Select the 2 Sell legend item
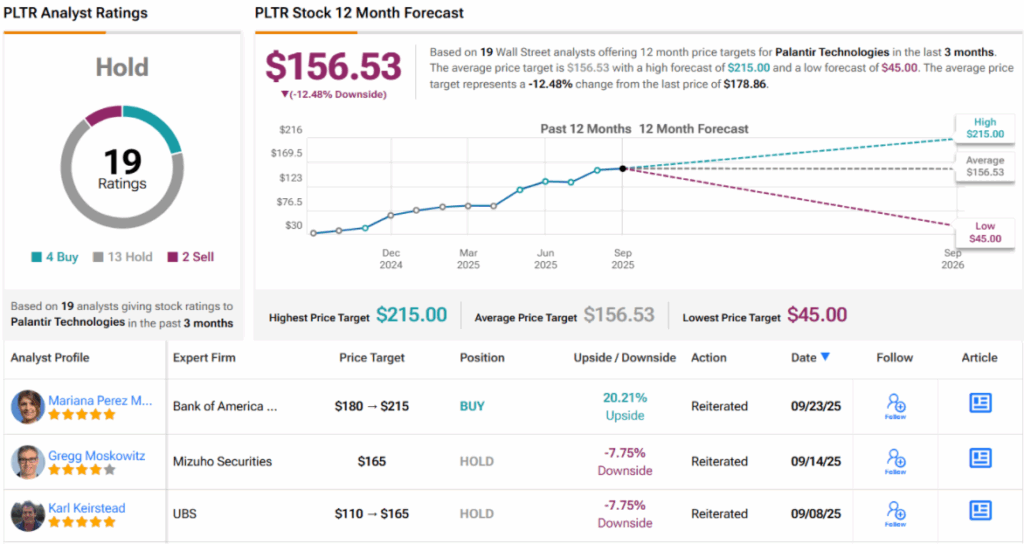 point(191,257)
